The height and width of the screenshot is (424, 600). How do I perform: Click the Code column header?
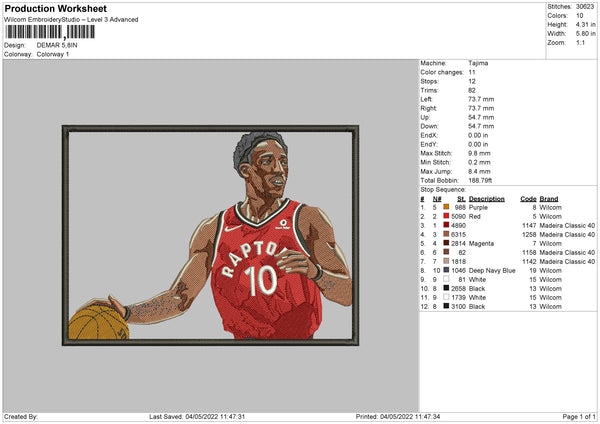click(529, 198)
